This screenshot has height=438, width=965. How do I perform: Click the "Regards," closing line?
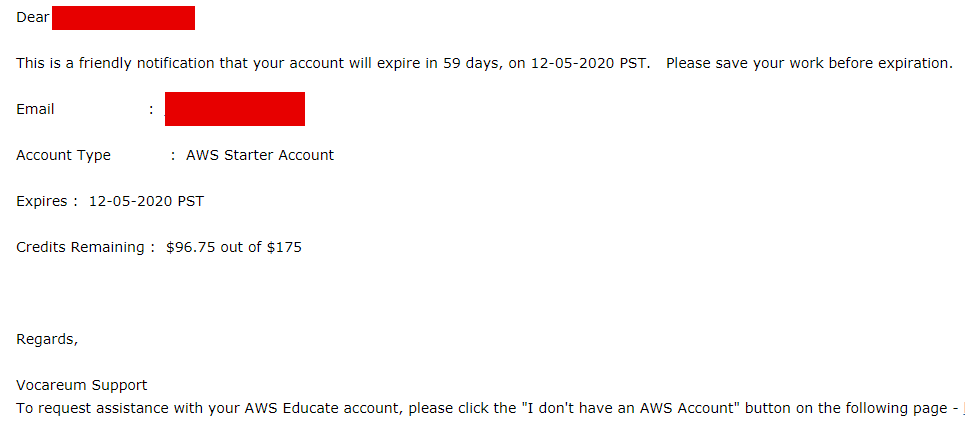coord(47,339)
